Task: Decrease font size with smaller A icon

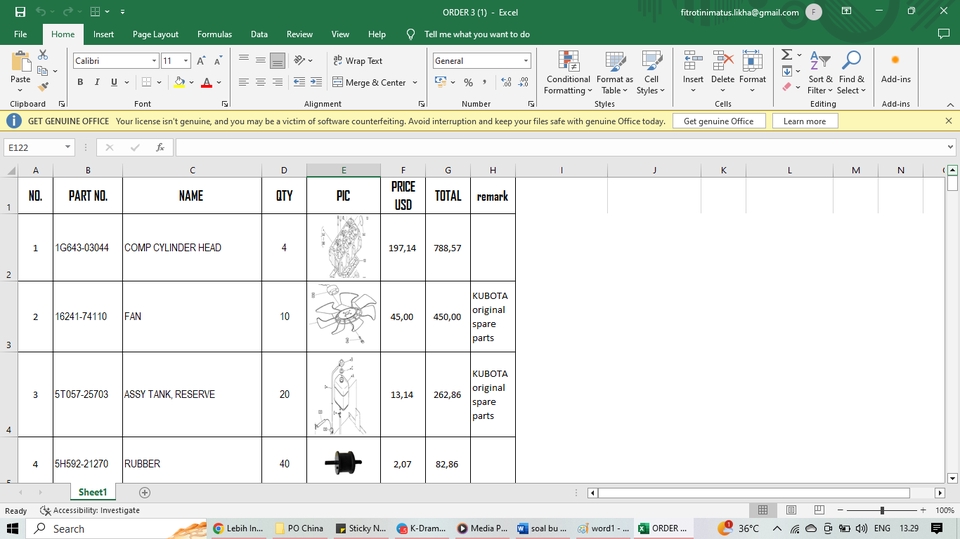Action: [x=217, y=61]
